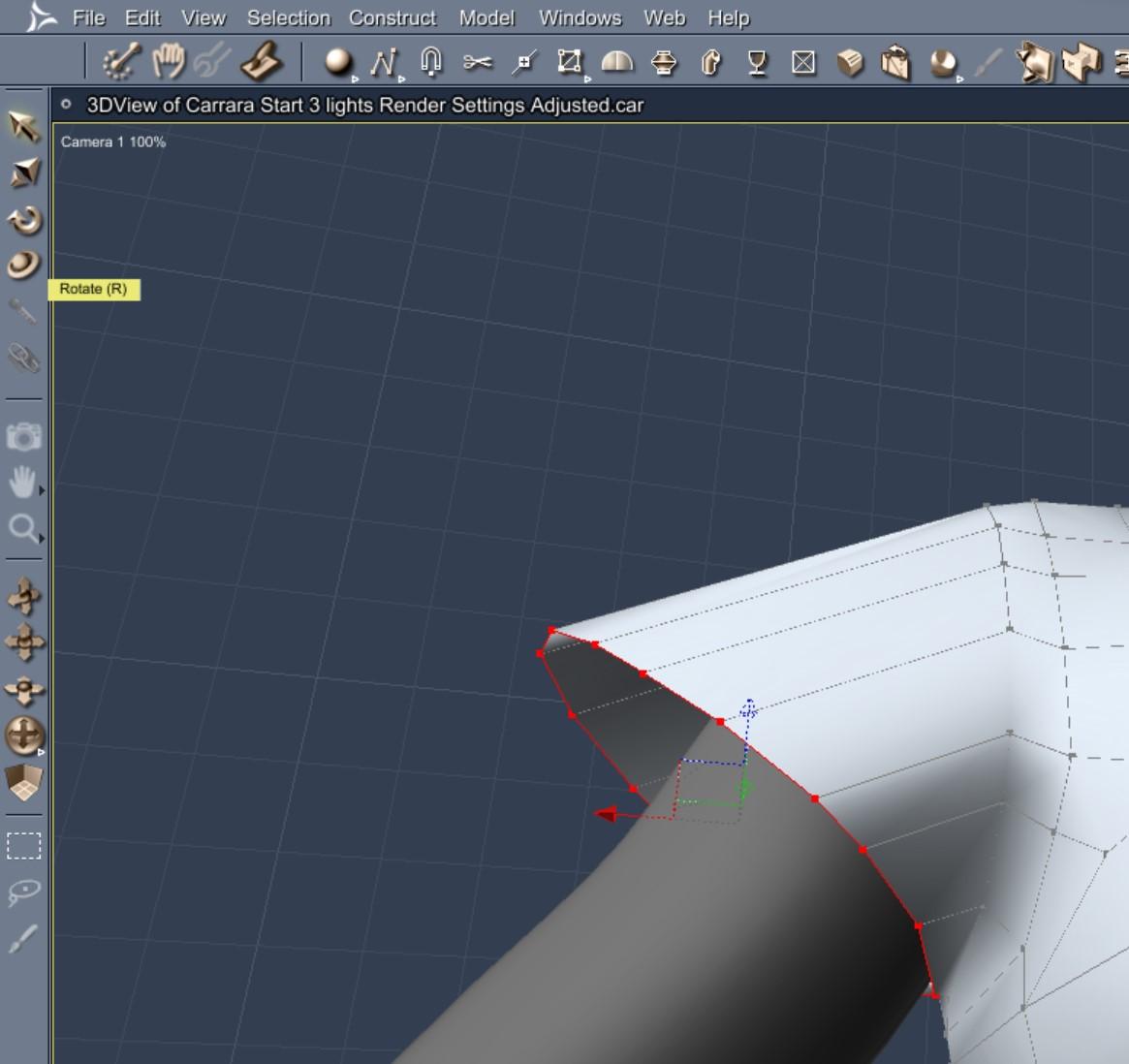The height and width of the screenshot is (1064, 1129).
Task: Expand the bounding frame tool flyout arrow
Action: [587, 79]
